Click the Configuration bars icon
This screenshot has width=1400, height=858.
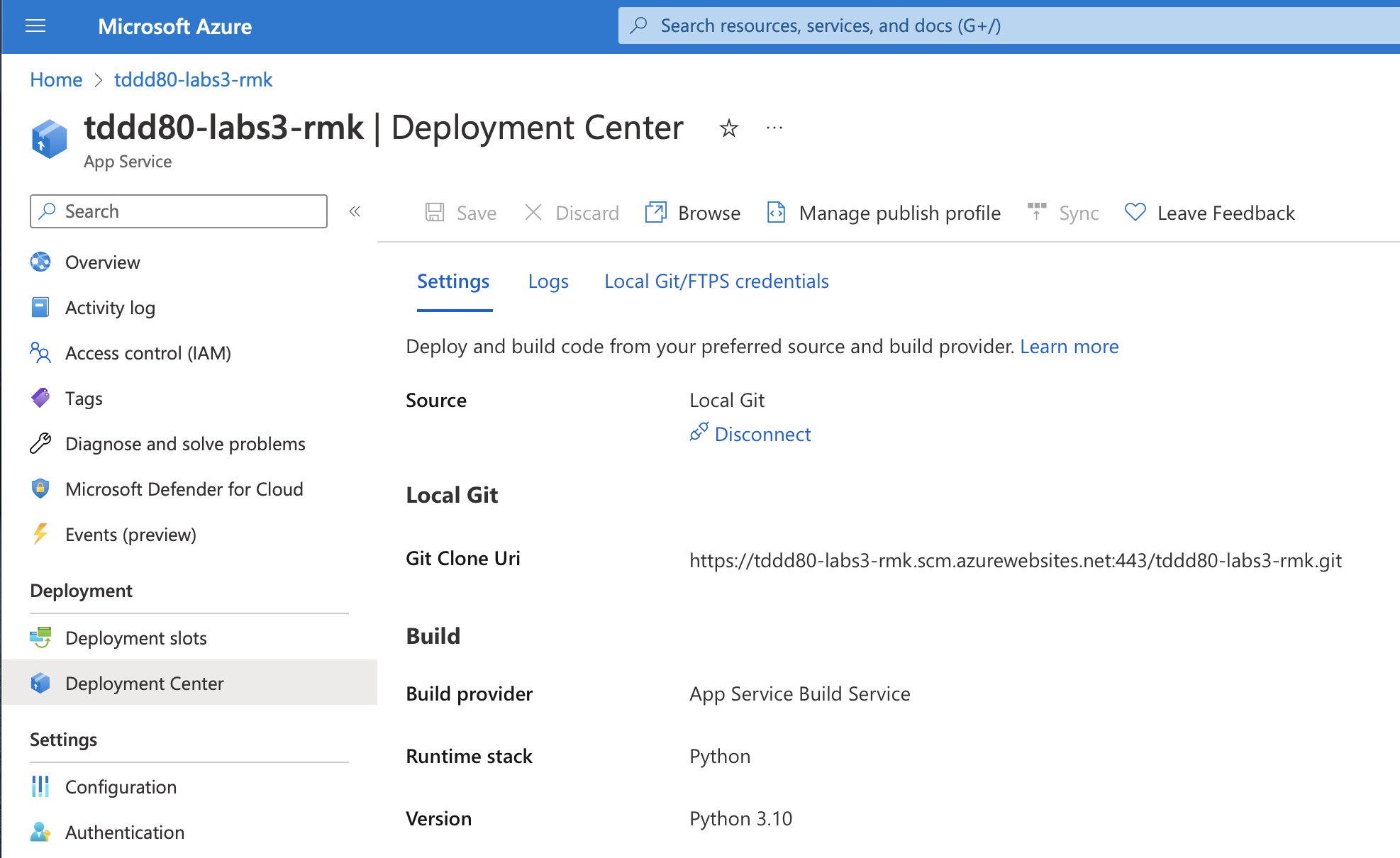click(x=40, y=786)
